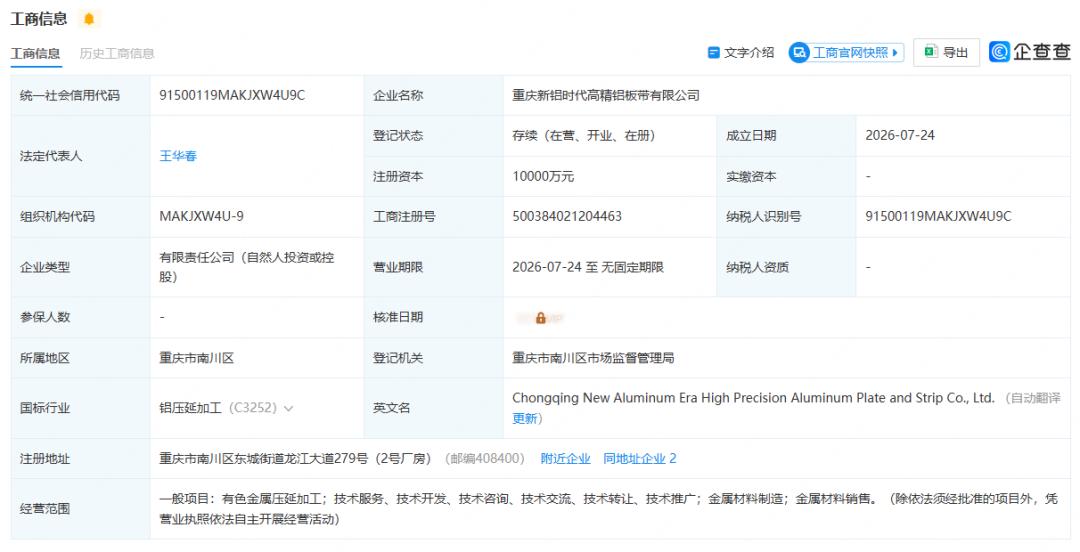Click the 参保人数 label cell
The height and width of the screenshot is (552, 1080).
[81, 318]
